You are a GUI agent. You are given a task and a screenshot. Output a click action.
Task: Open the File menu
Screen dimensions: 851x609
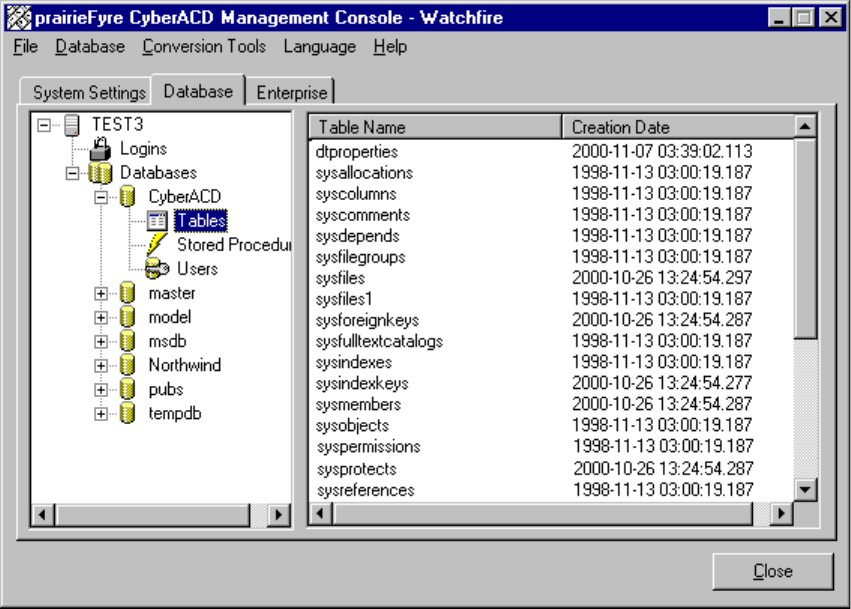point(26,47)
